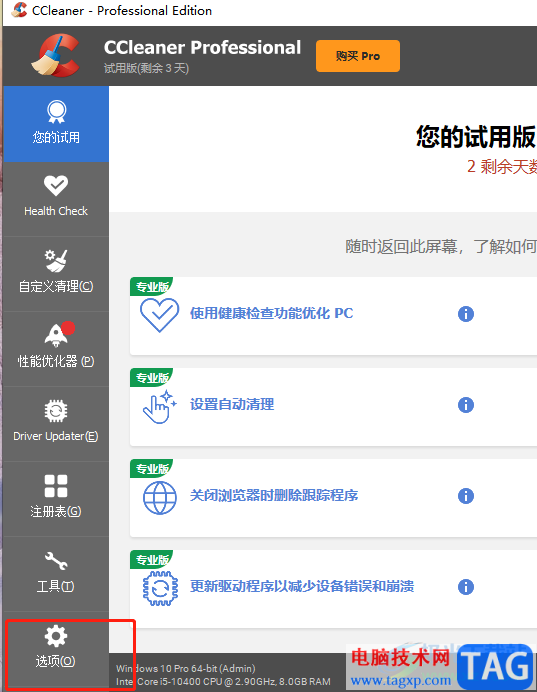Click the Intel Core i5-10400 CPU status text
Image resolution: width=537 pixels, height=692 pixels.
tap(223, 681)
